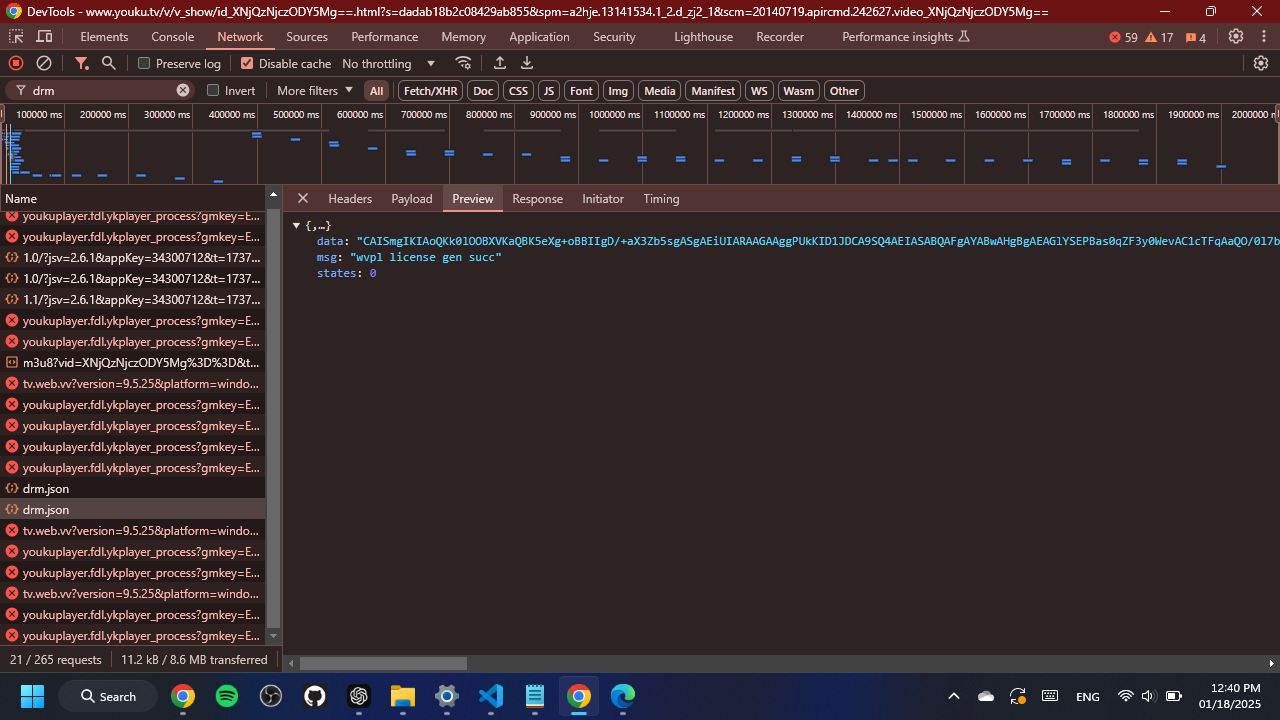Collapse the JSON root object in Preview
The height and width of the screenshot is (720, 1280).
[x=296, y=226]
